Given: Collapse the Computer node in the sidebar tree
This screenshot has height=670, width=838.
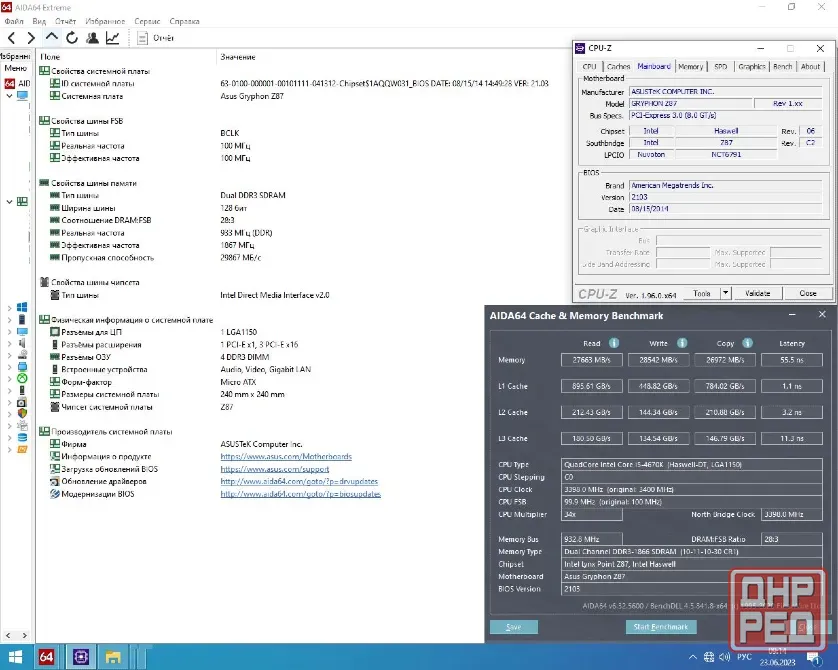Looking at the screenshot, I should [x=9, y=96].
